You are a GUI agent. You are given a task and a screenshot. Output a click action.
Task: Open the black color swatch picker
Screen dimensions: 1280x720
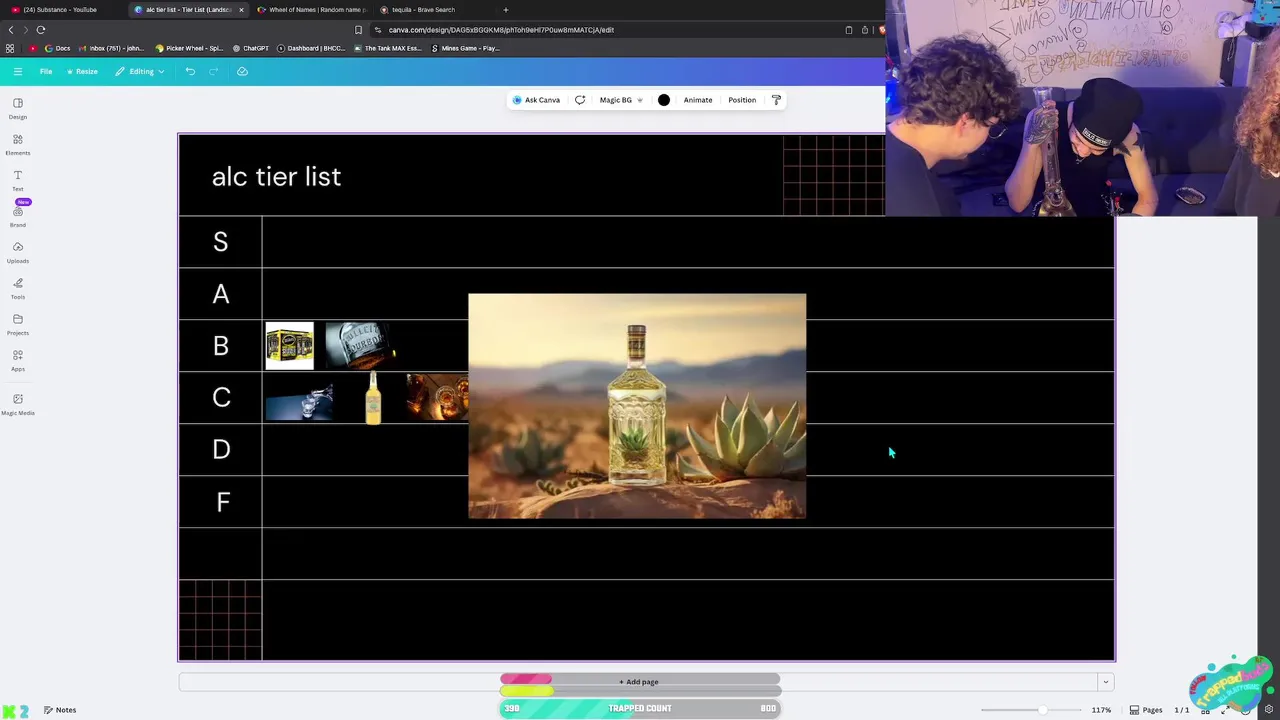click(x=664, y=100)
